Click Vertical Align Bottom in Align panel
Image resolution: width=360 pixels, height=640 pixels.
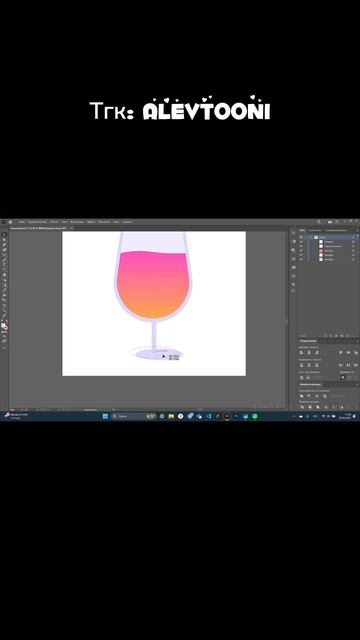[x=356, y=353]
